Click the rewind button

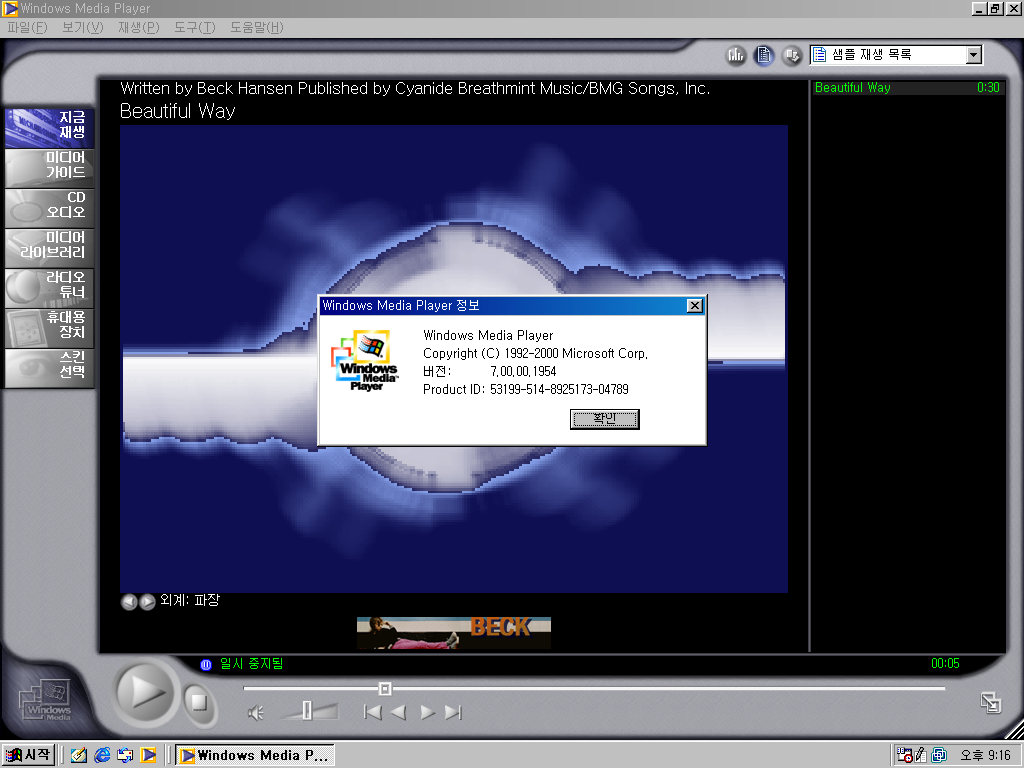click(398, 712)
